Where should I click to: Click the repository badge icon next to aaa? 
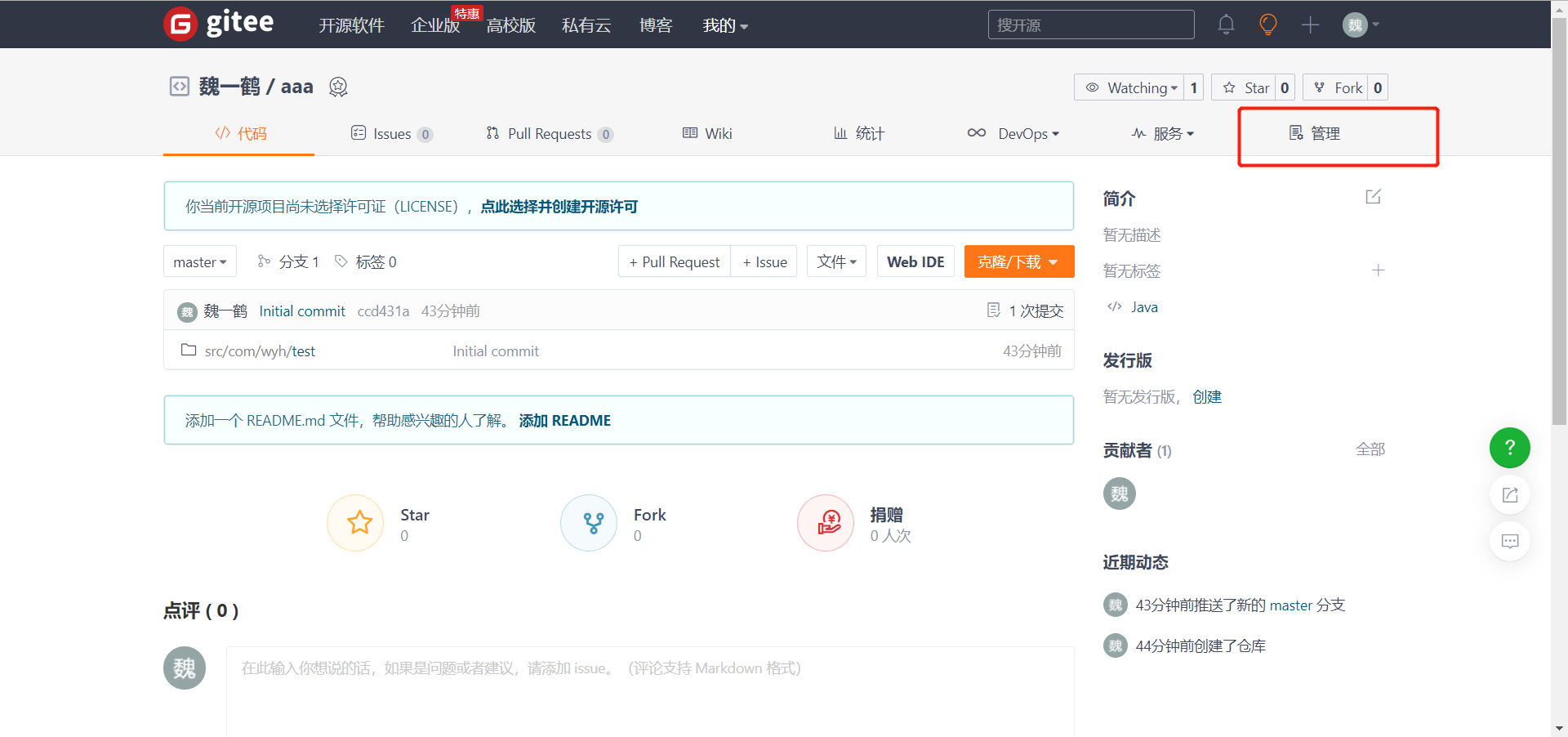(x=338, y=87)
